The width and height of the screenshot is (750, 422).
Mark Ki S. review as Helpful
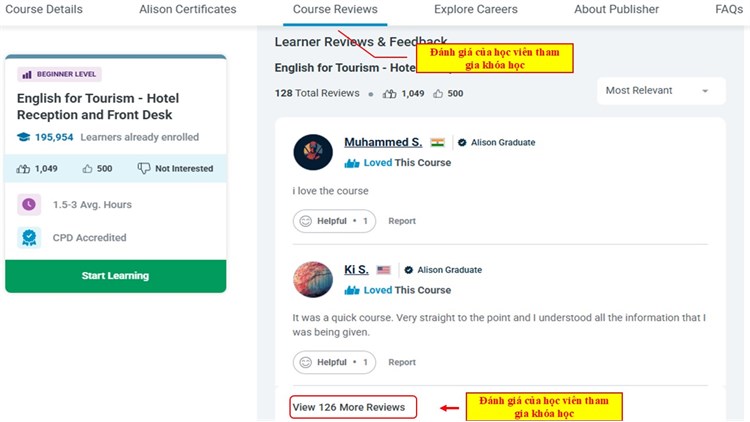(x=334, y=362)
